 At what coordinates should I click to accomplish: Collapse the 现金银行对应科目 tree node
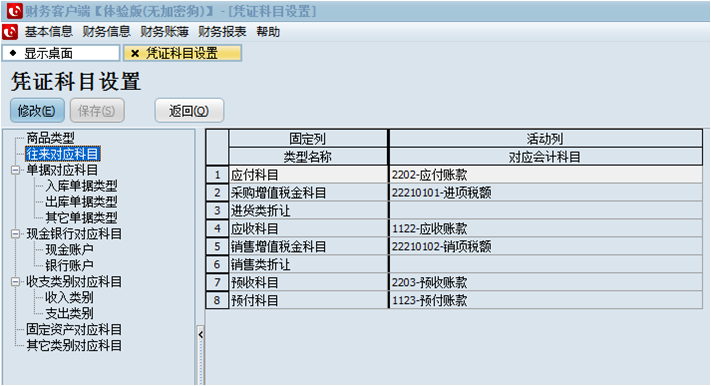(x=15, y=234)
